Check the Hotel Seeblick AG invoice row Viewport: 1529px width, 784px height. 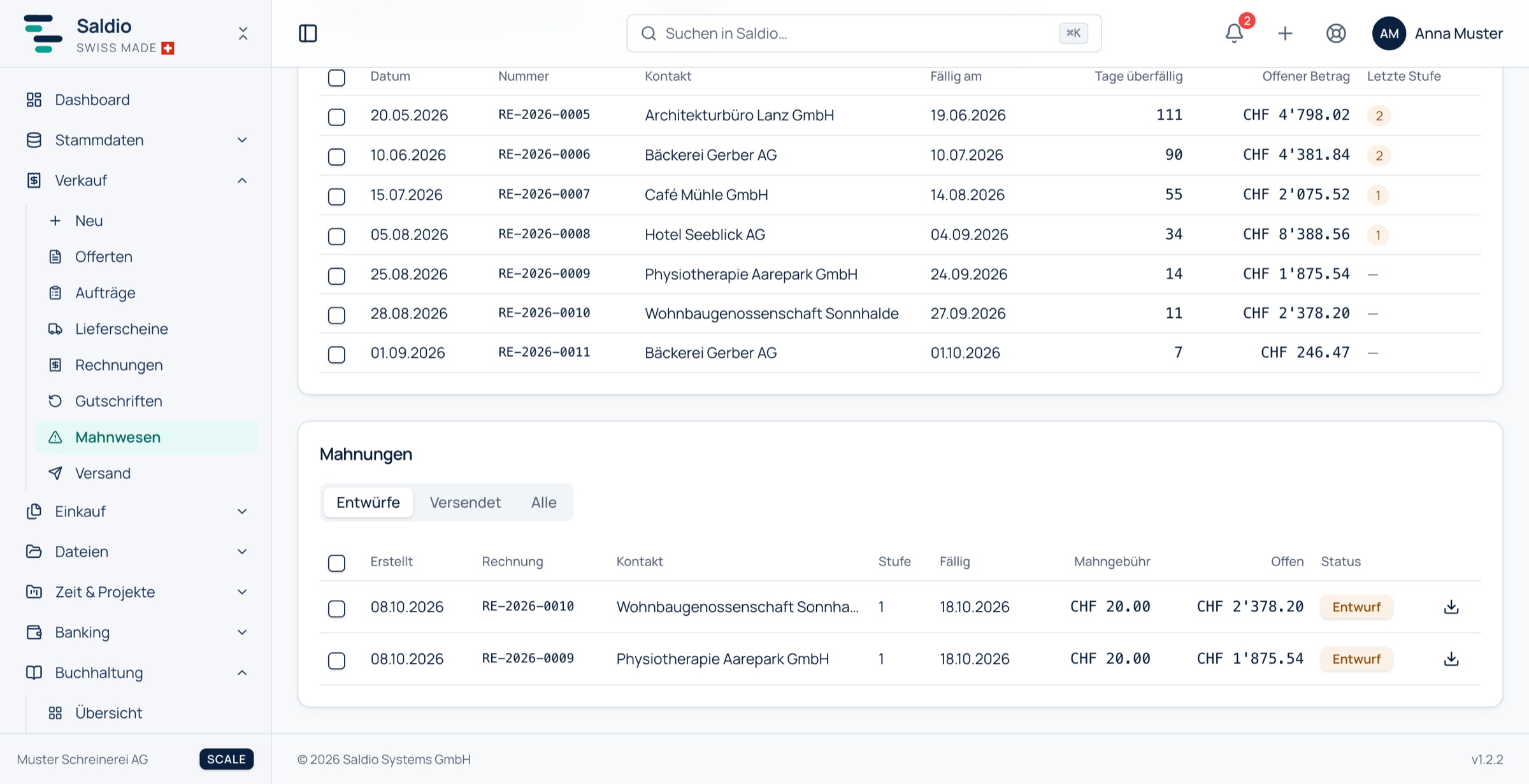[336, 236]
